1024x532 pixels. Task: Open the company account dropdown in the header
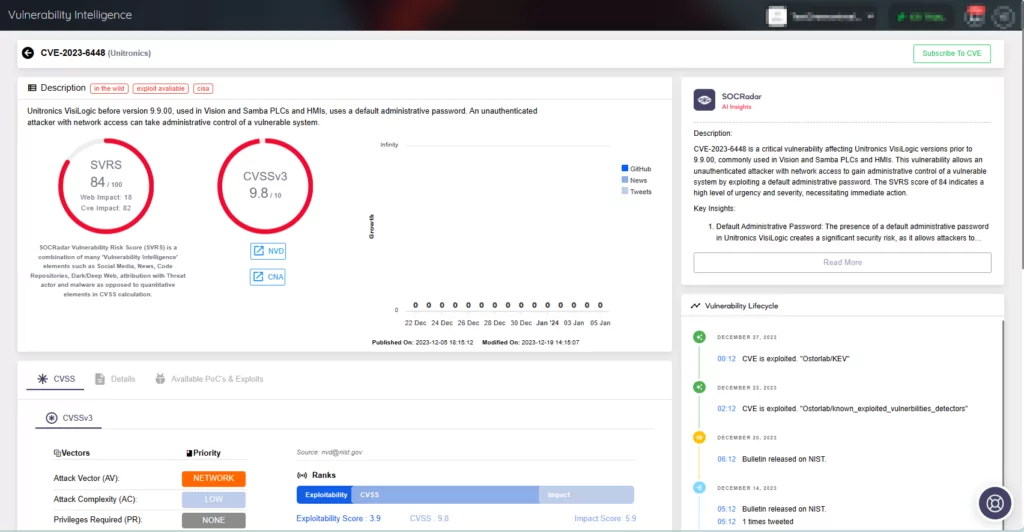(x=821, y=16)
